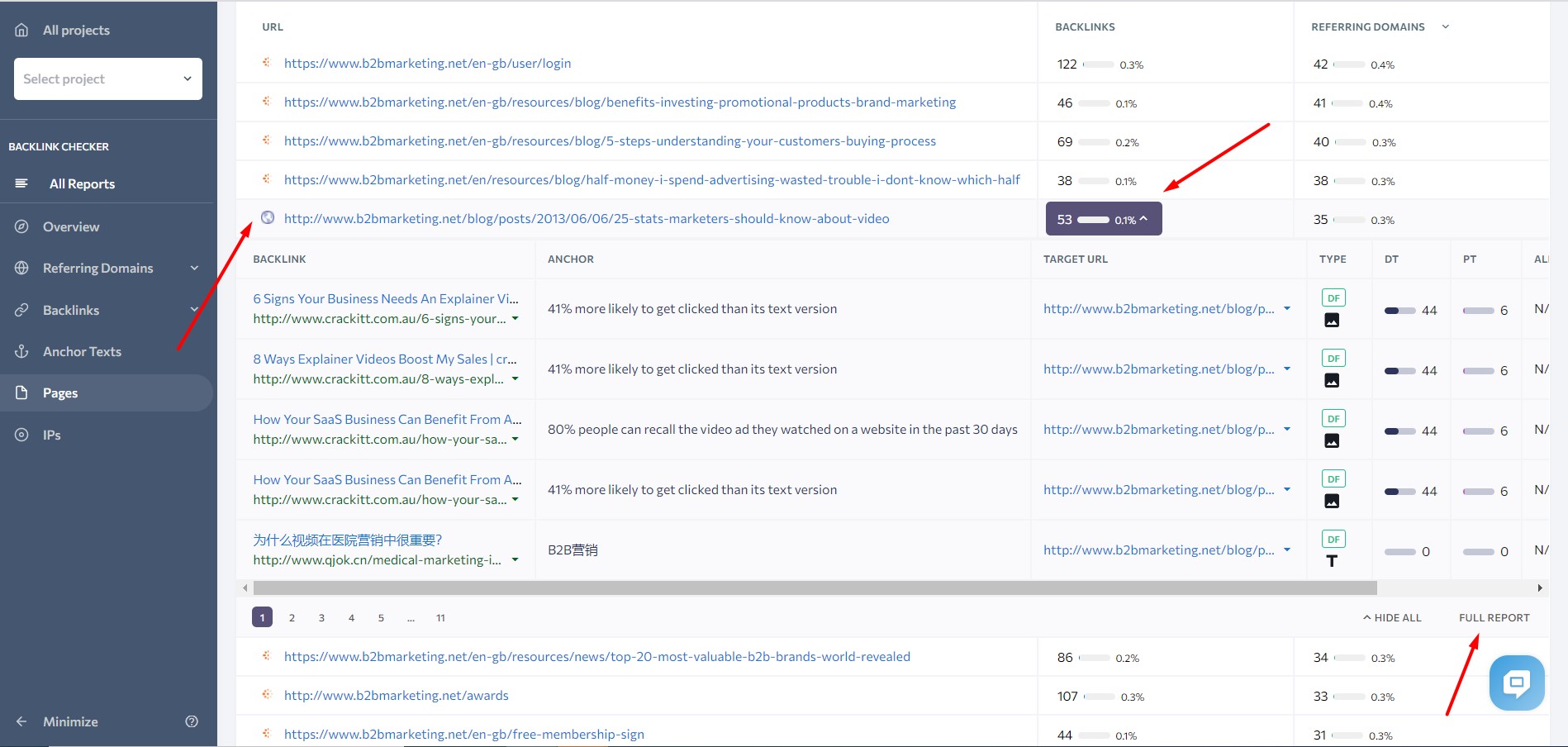Open dropdown beside crackitt.com.au/8-ways-expl URL
The height and width of the screenshot is (747, 1568).
(516, 379)
